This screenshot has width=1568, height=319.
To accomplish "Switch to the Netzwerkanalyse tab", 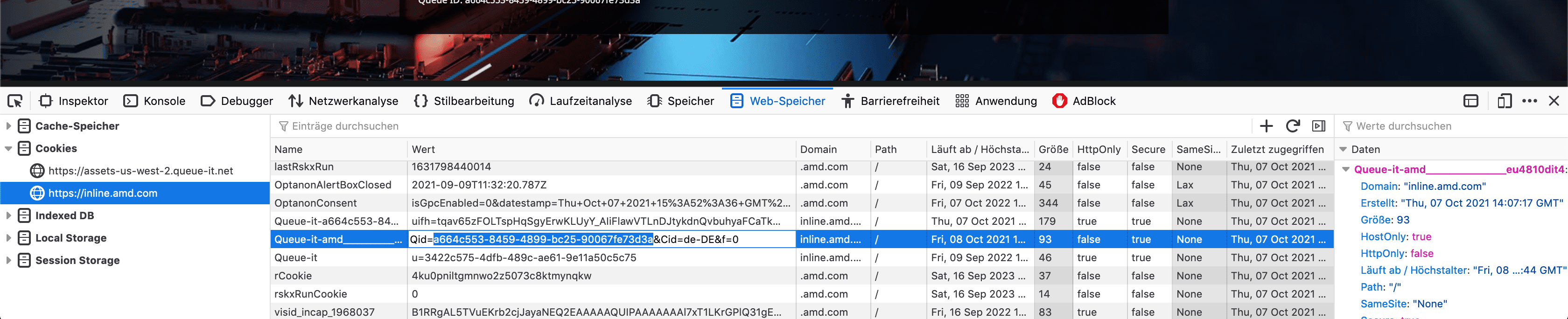I will click(343, 101).
